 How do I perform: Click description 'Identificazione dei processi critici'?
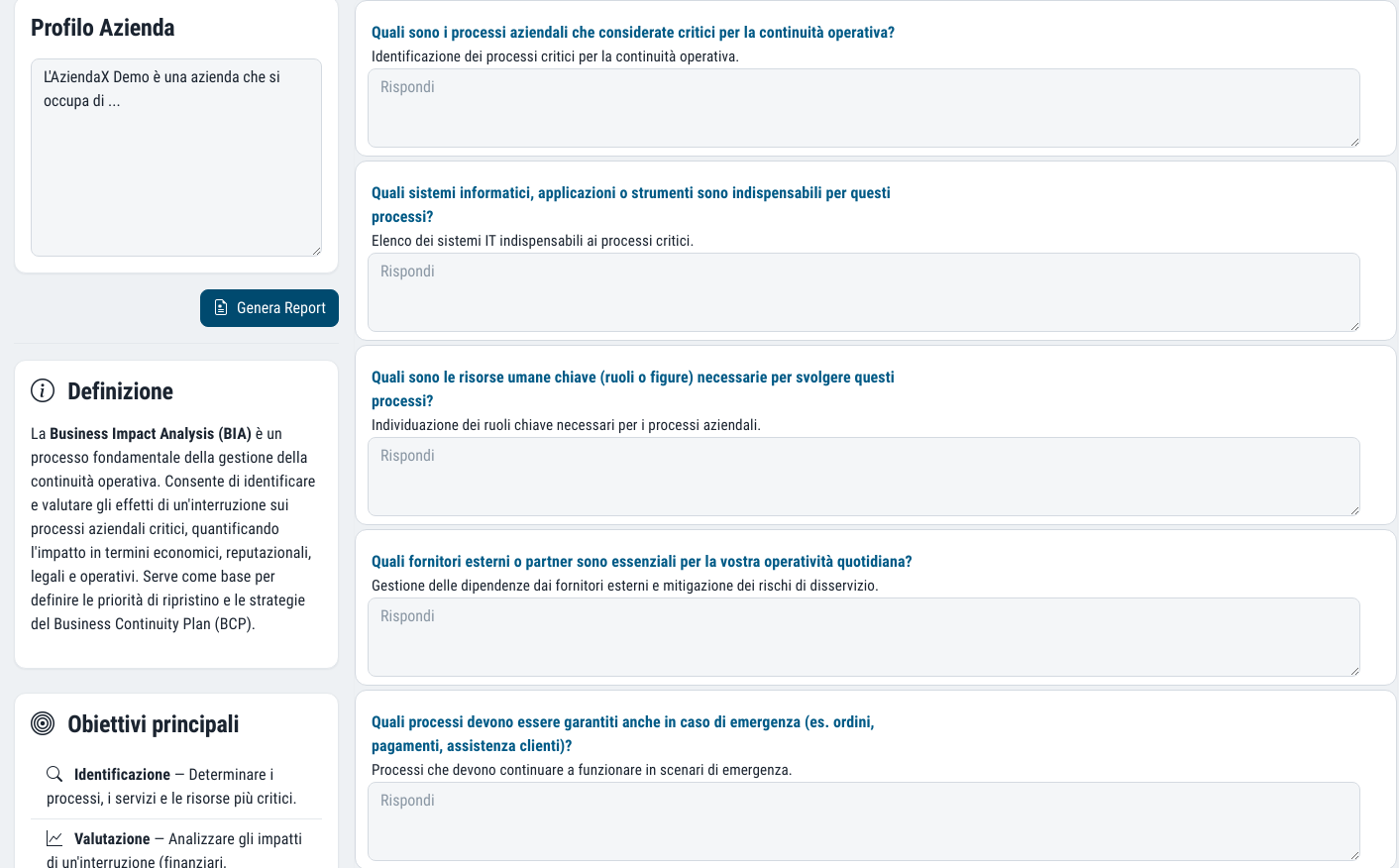556,56
